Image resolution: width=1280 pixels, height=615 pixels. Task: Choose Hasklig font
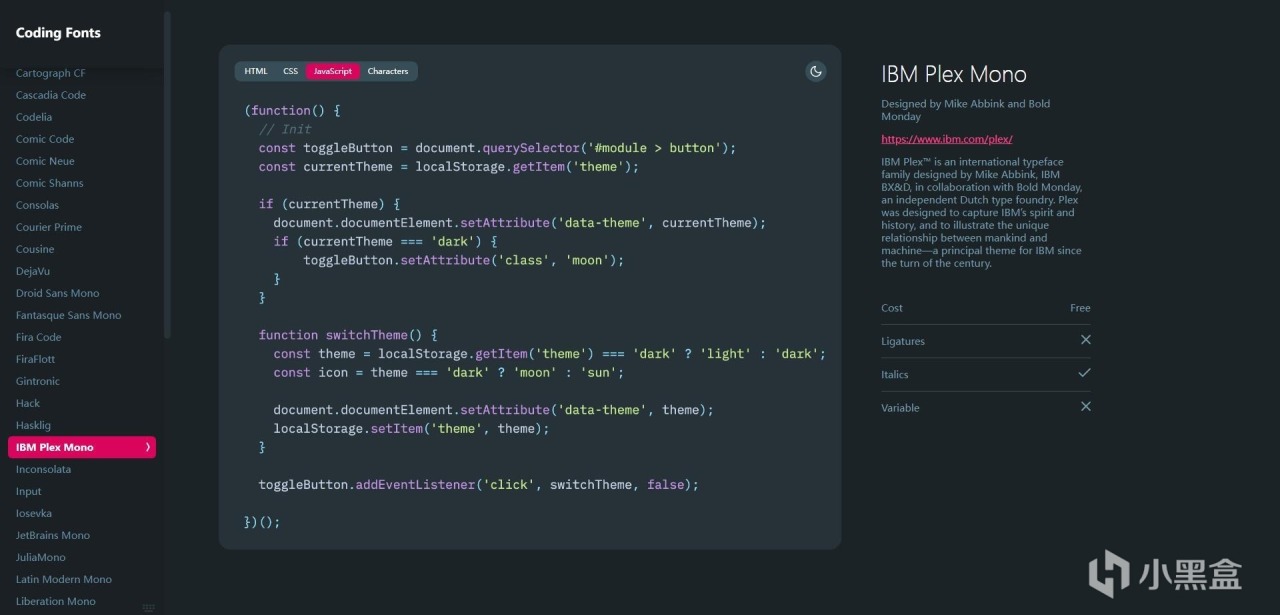[x=33, y=425]
